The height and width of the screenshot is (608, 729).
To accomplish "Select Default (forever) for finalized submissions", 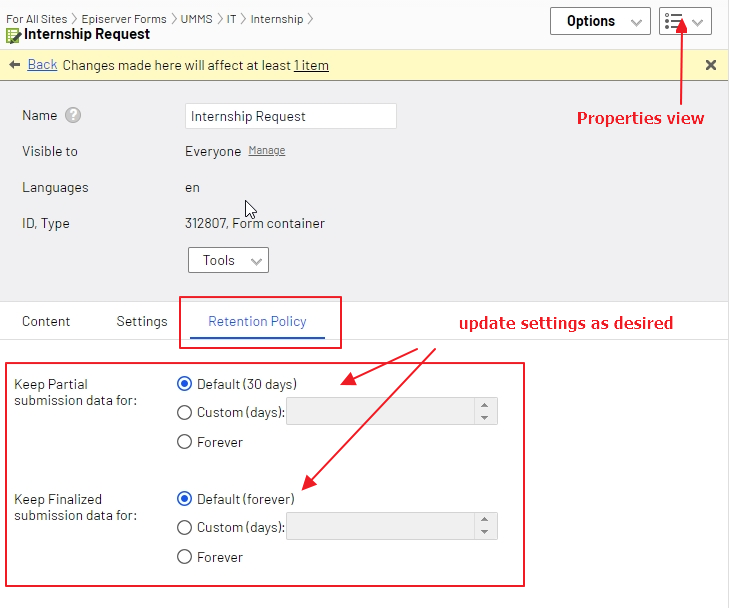I will click(x=184, y=499).
